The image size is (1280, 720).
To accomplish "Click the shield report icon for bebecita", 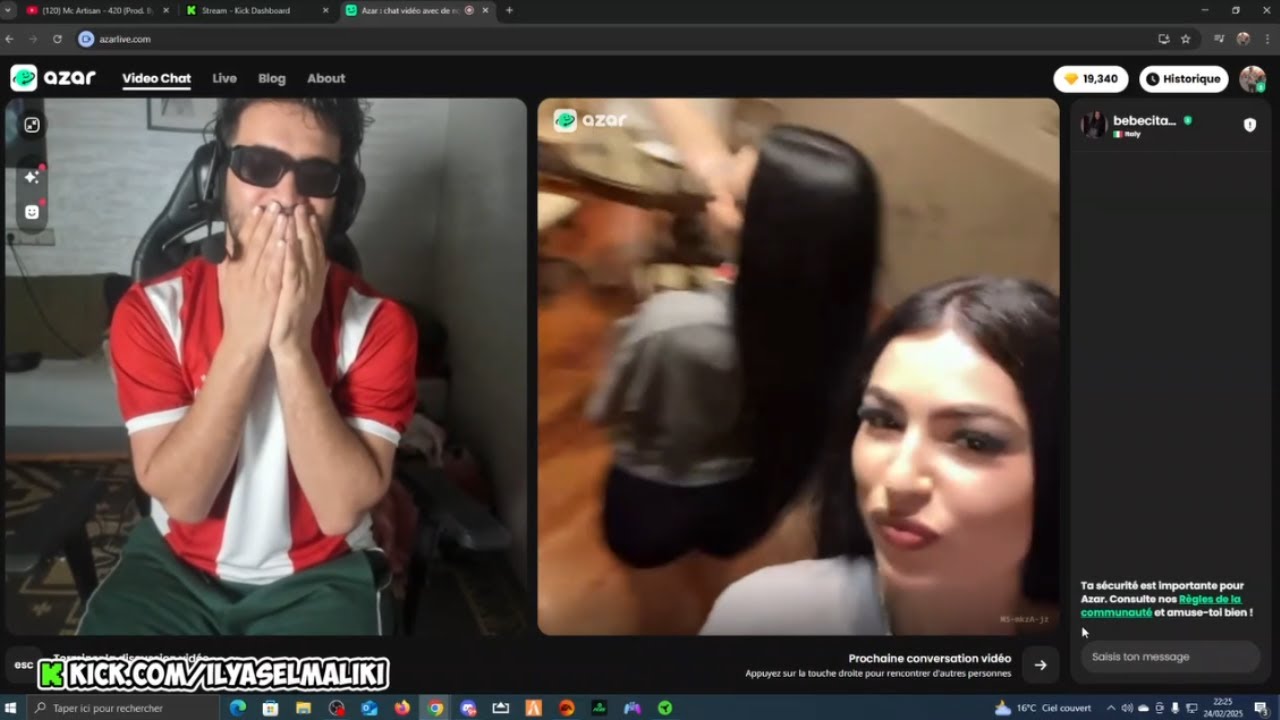I will tap(1249, 125).
